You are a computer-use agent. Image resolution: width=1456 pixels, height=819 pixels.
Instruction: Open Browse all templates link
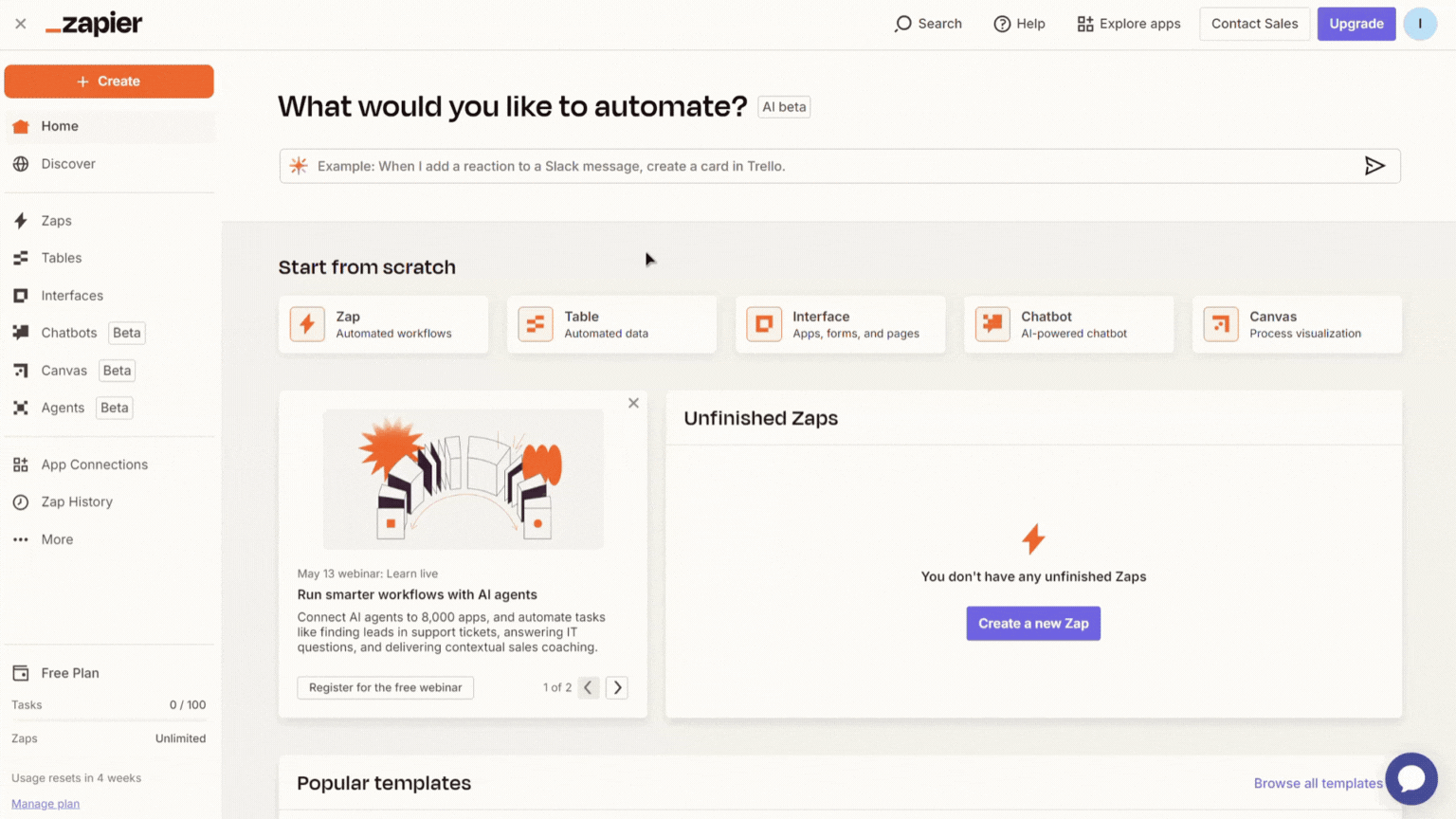1318,783
